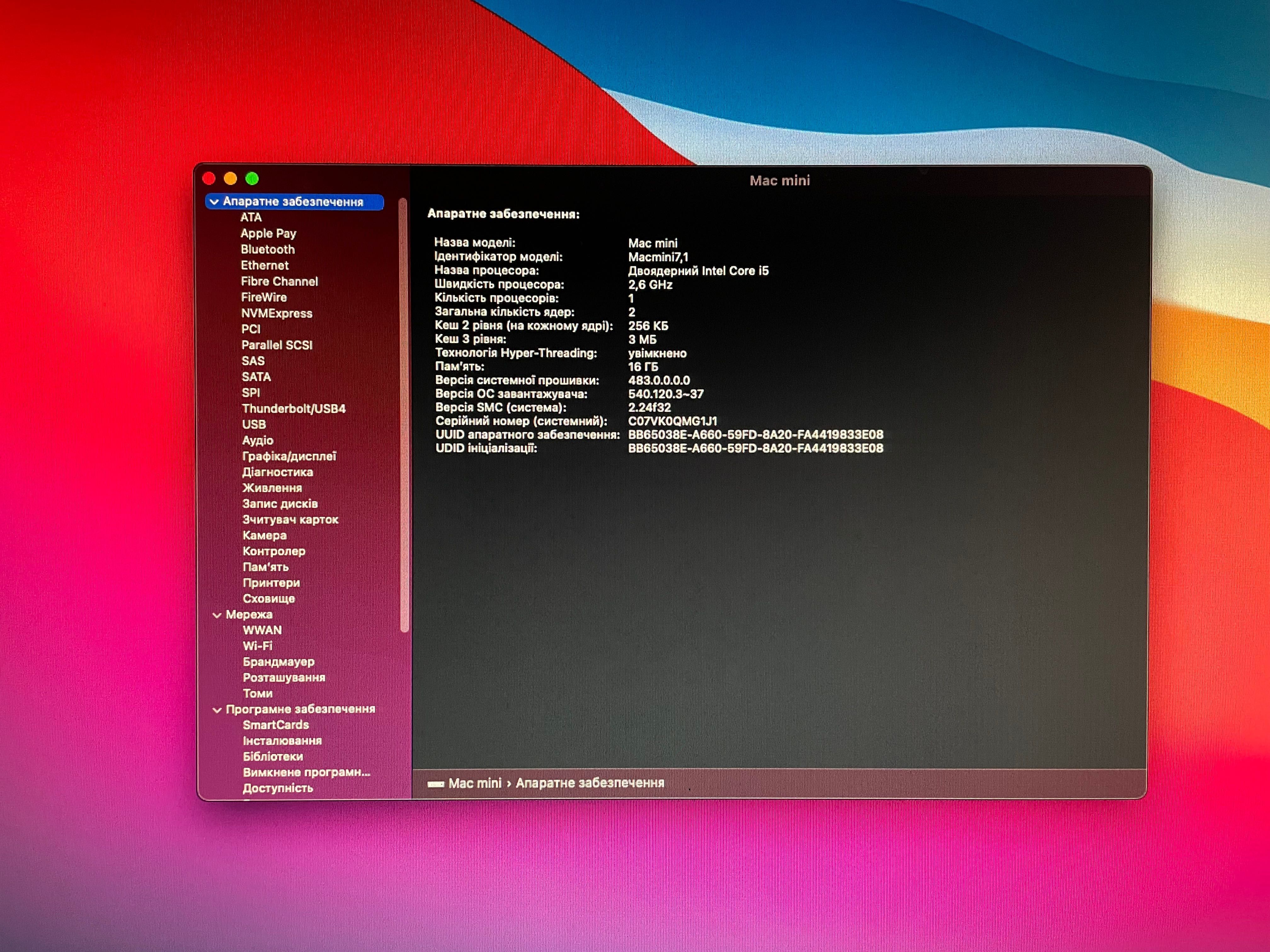Open SATA hardware info
Screen dimensions: 1270x952
(x=255, y=377)
